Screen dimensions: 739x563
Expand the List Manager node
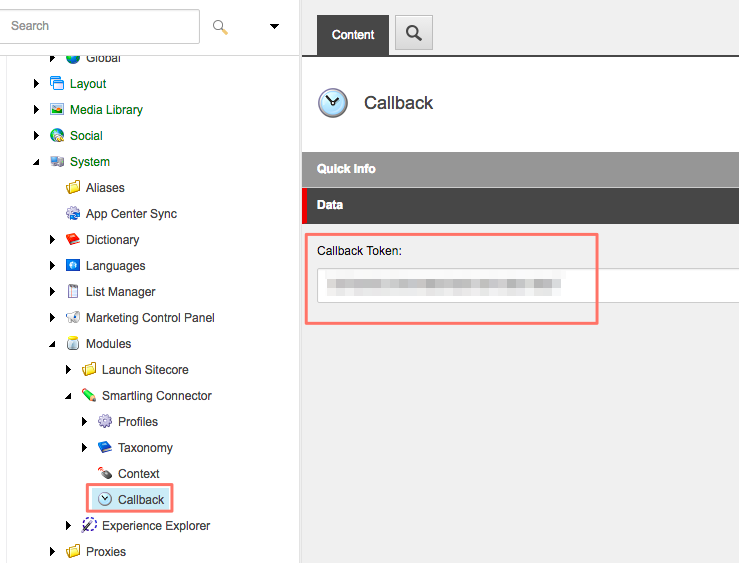[53, 292]
